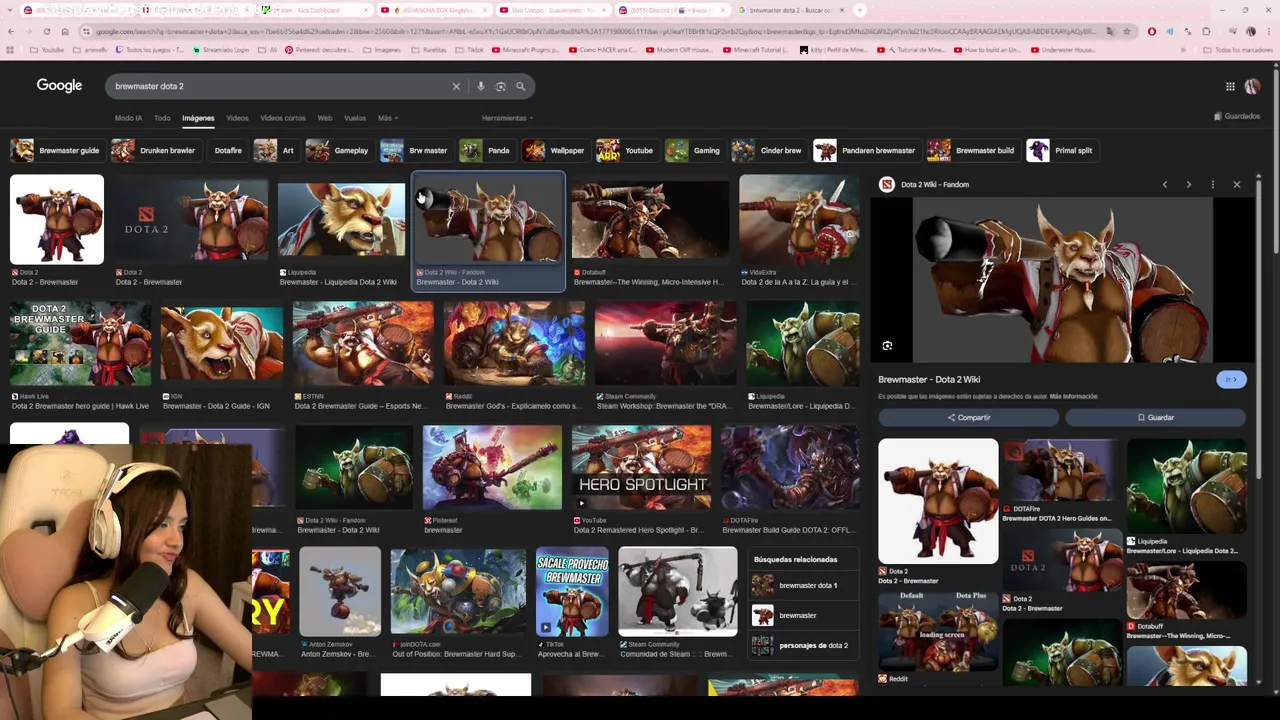The image size is (1280, 720).
Task: Go to previous image in preview panel
Action: (1165, 184)
